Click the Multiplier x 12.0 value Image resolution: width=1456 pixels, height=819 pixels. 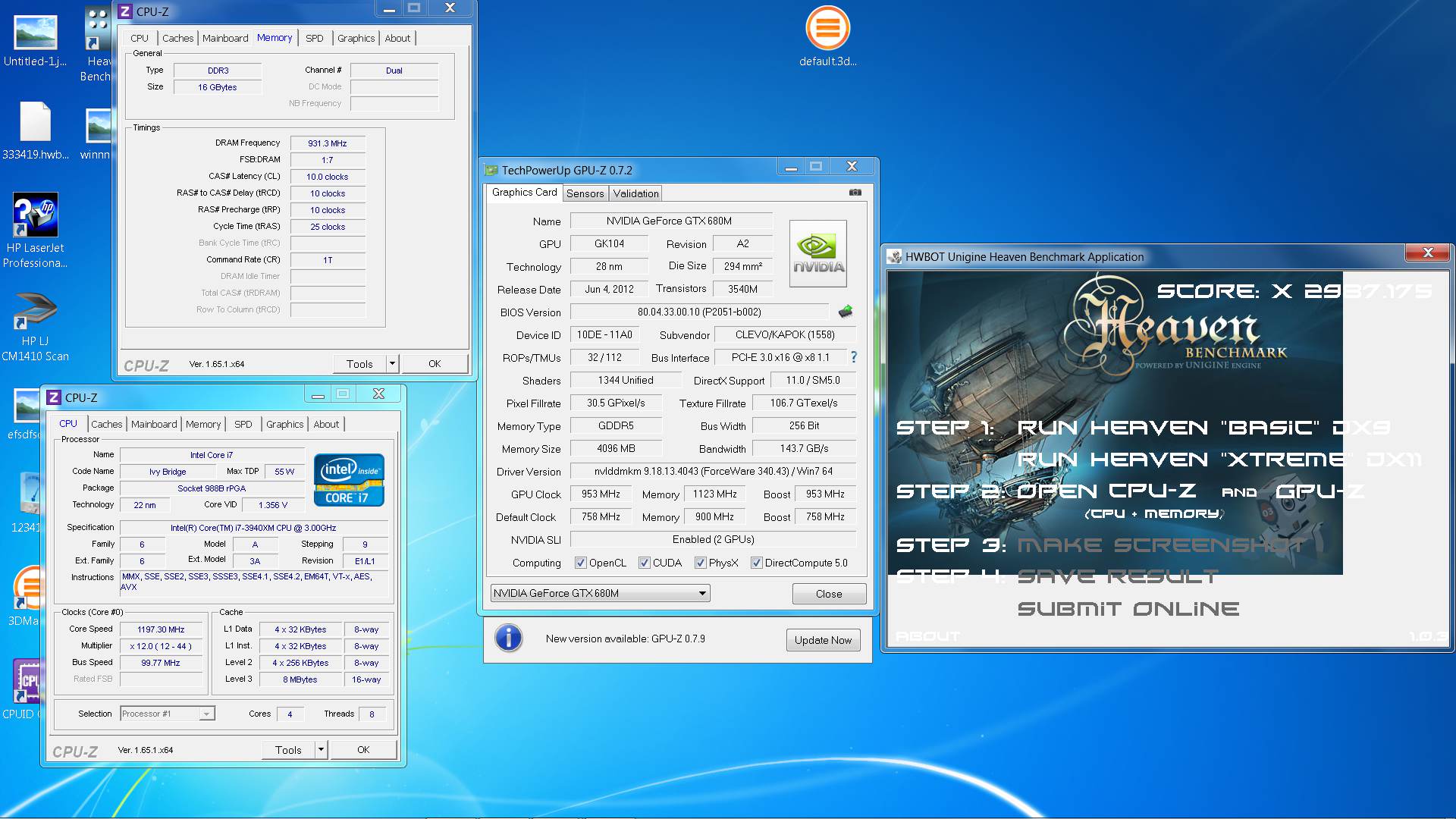161,646
